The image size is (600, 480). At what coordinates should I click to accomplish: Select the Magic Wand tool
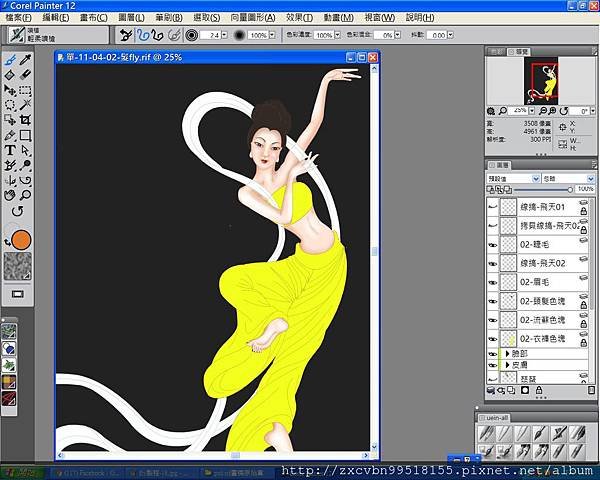pos(26,105)
